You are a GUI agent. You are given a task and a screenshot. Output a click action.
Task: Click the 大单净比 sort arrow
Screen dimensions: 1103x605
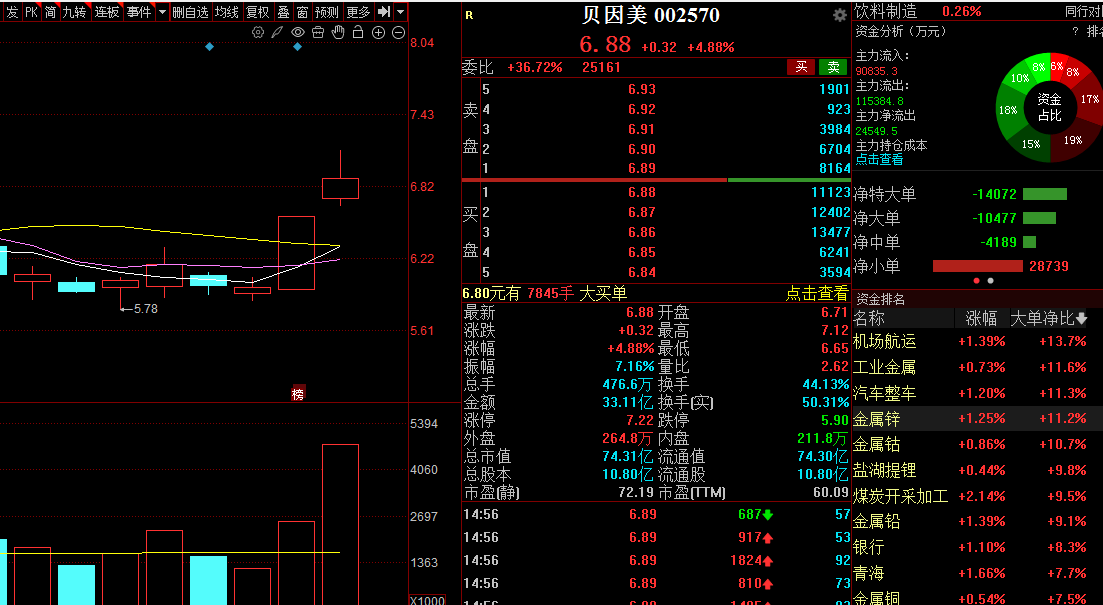[x=1081, y=318]
